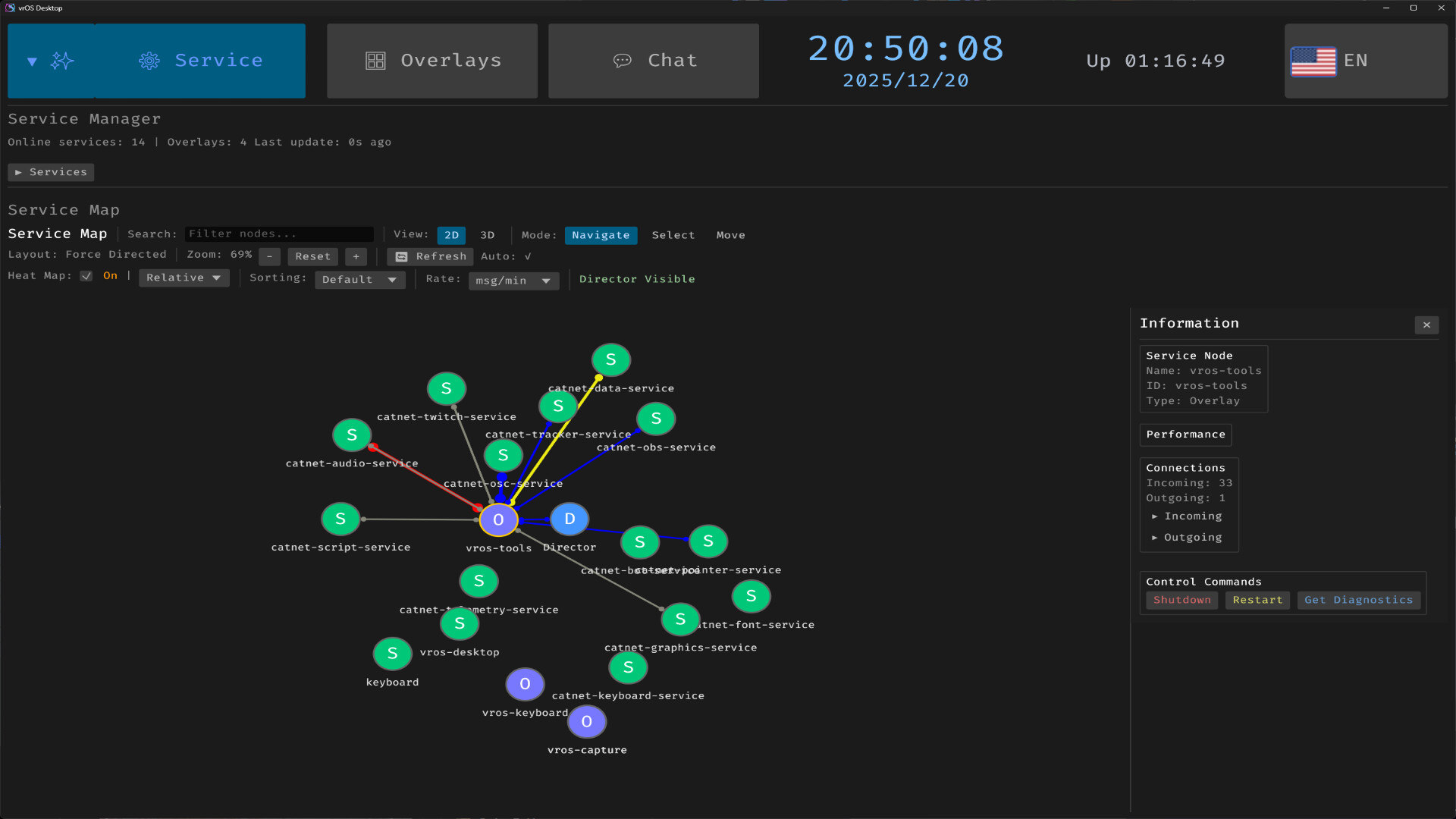Click the sparkle icon in top bar
This screenshot has height=819, width=1456.
click(62, 61)
